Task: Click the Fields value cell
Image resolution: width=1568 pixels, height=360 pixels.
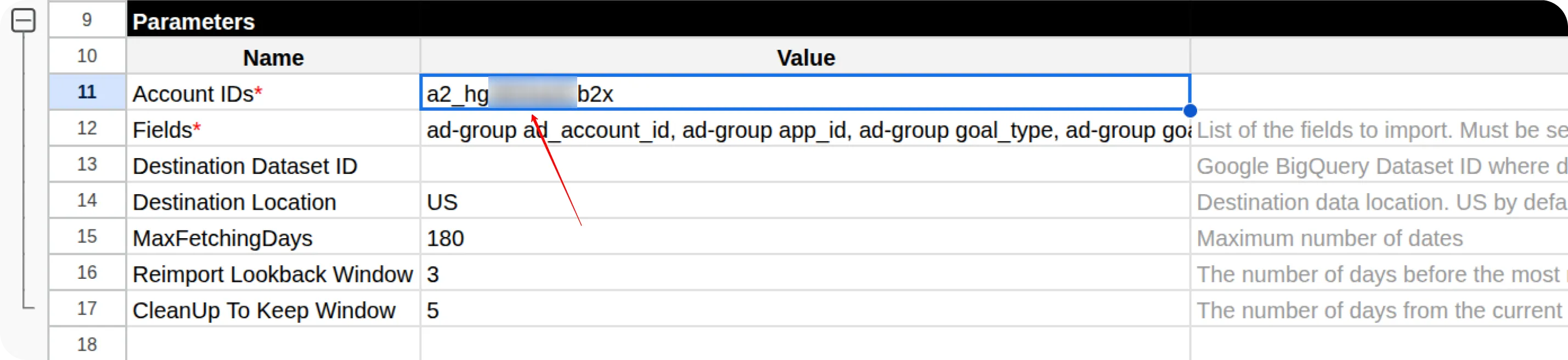Action: 805,130
